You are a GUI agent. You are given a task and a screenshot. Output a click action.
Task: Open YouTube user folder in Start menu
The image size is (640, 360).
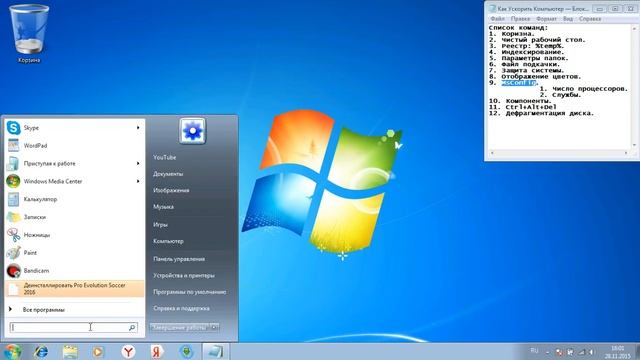pyautogui.click(x=164, y=157)
